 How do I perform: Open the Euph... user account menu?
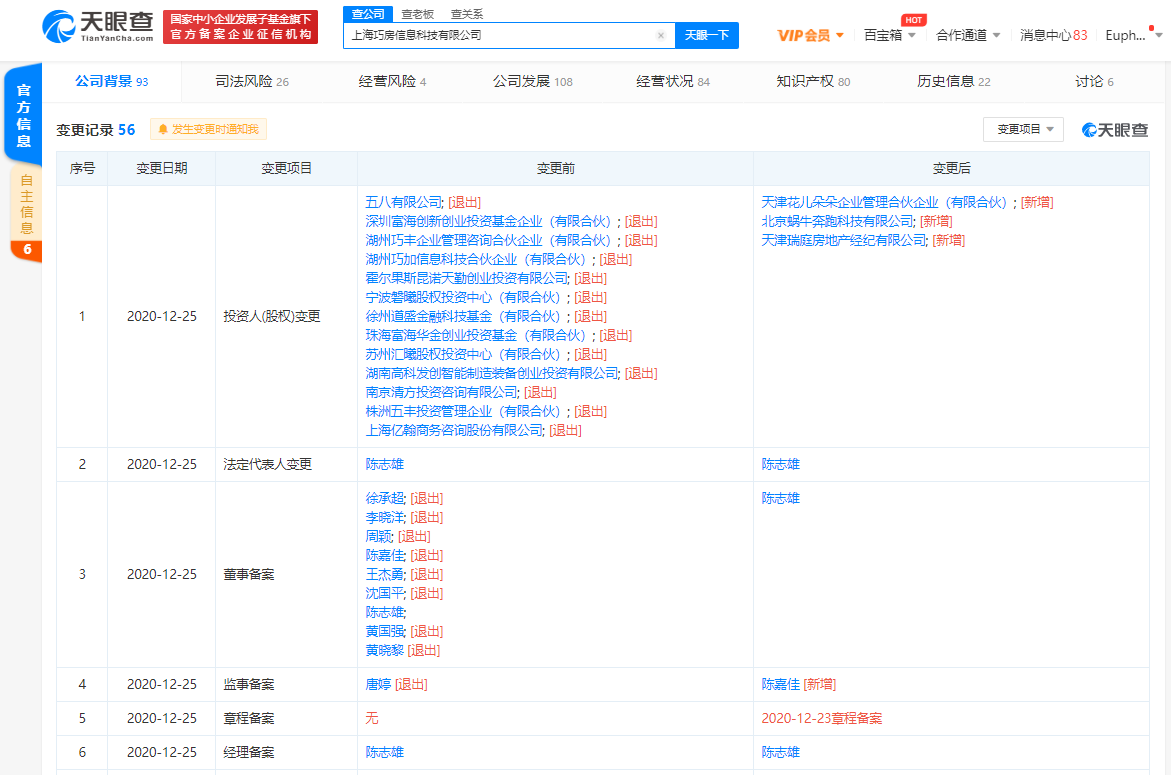pyautogui.click(x=1133, y=35)
